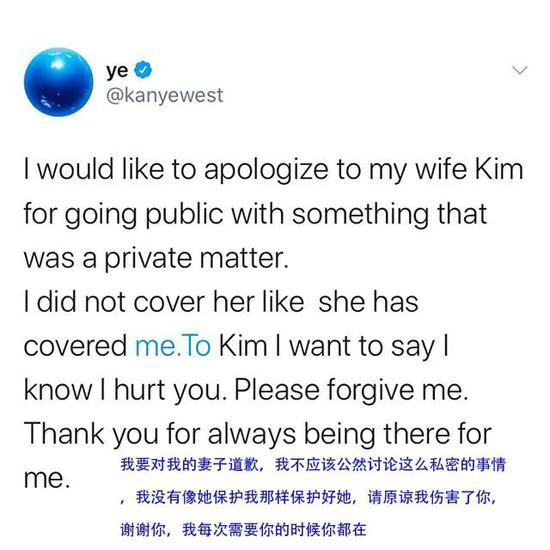Click the word "covered" before the link
Screen dimensions: 550x550
75,346
